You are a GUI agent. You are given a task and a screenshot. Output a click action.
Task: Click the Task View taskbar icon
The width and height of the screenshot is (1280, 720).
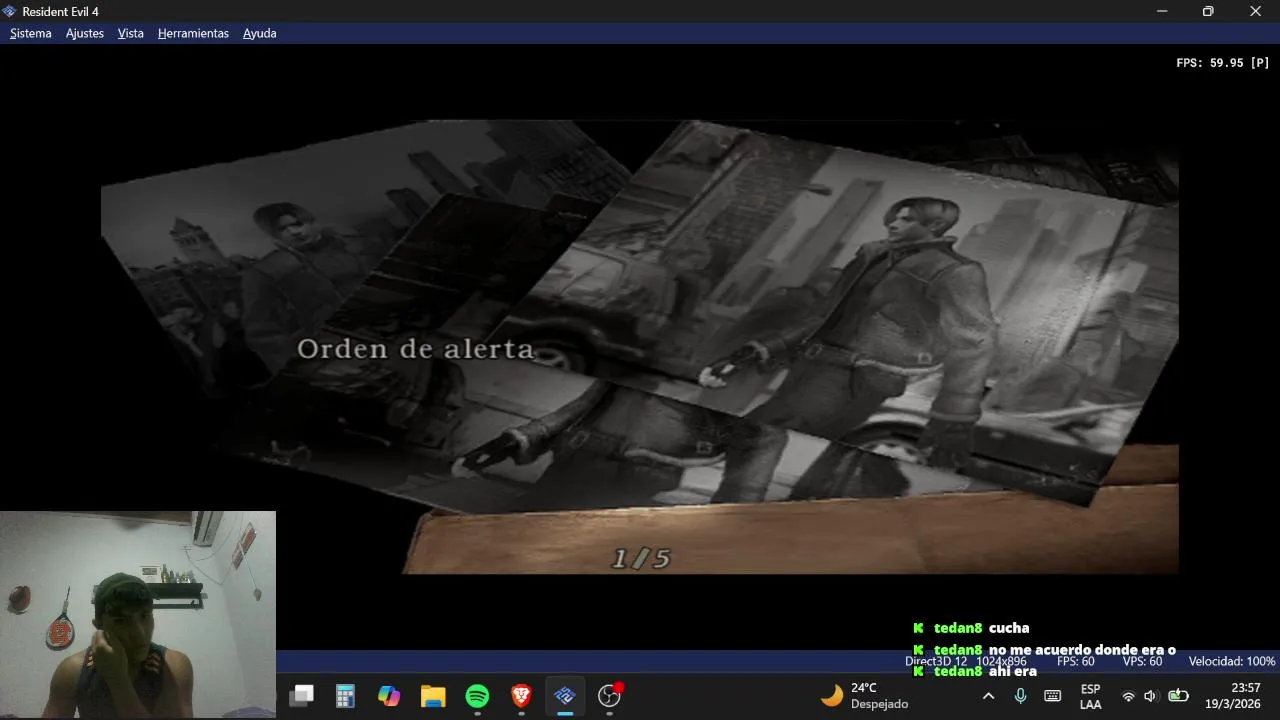click(301, 695)
